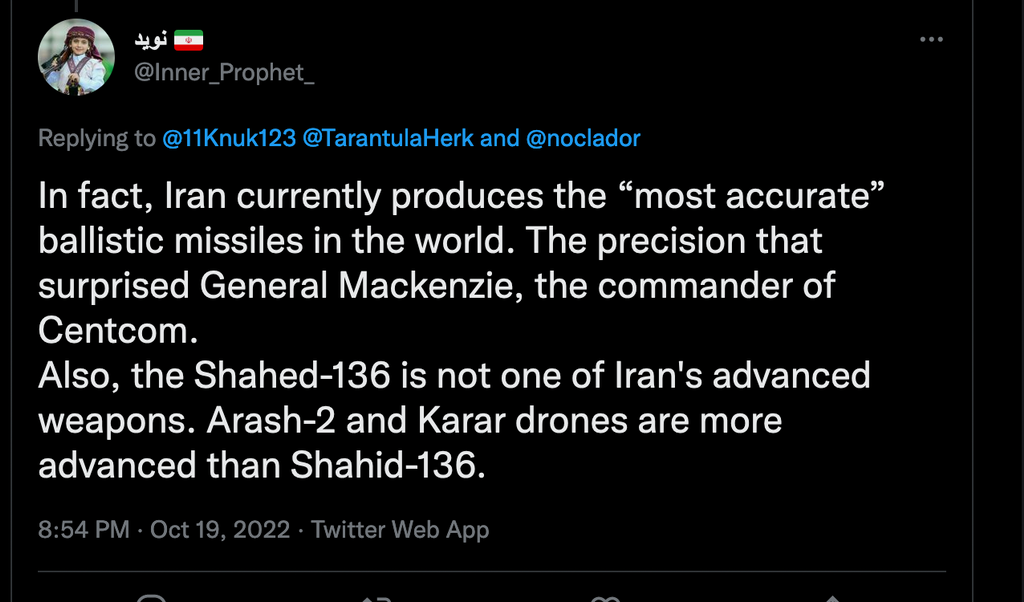Visit the @Inner_Prophet_ handle
This screenshot has height=602, width=1024.
point(225,75)
